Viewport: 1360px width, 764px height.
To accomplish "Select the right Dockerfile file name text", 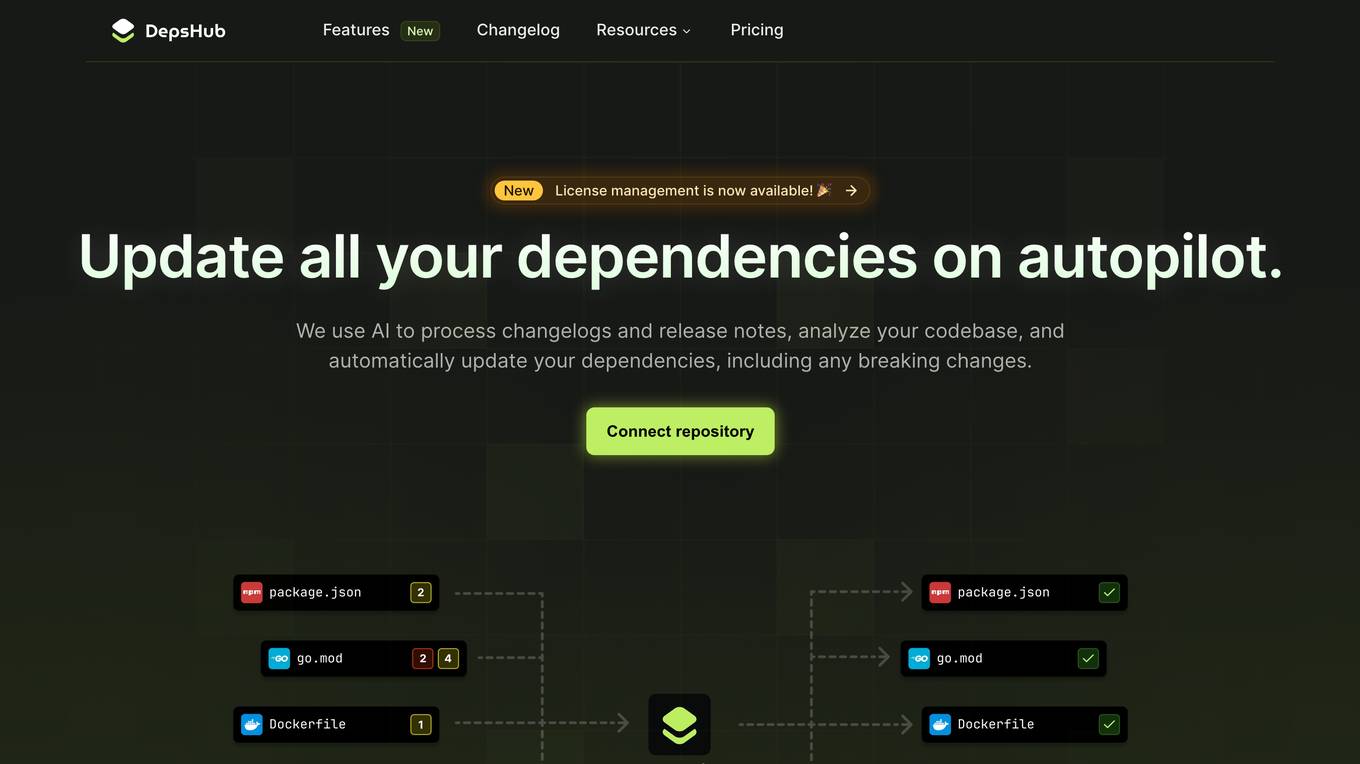I will [996, 724].
